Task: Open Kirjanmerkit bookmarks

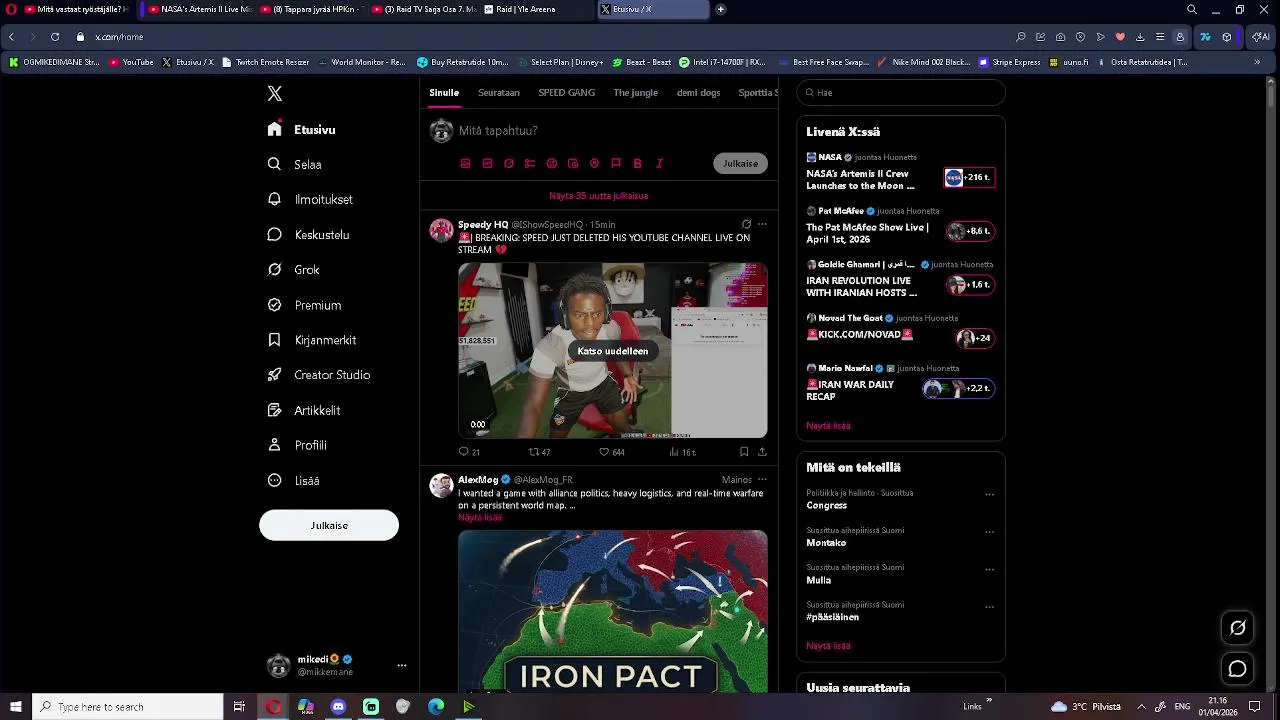Action: pyautogui.click(x=312, y=340)
